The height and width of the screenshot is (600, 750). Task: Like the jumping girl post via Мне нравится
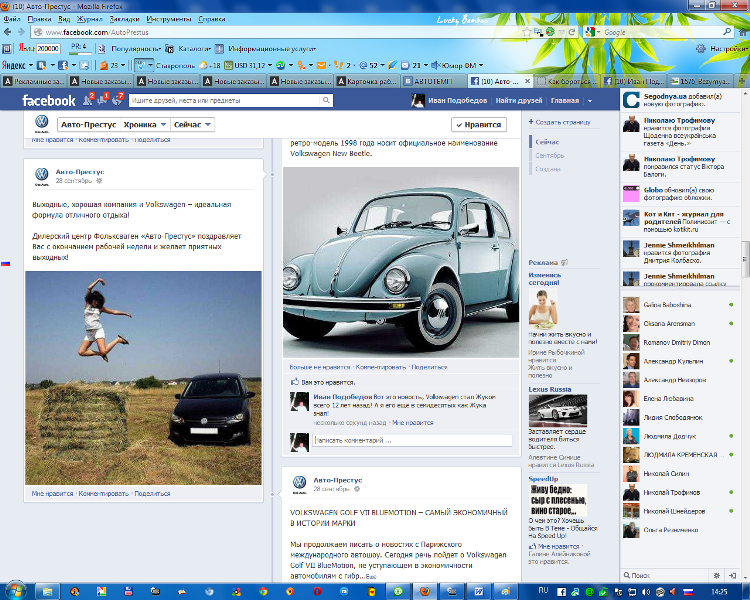52,493
